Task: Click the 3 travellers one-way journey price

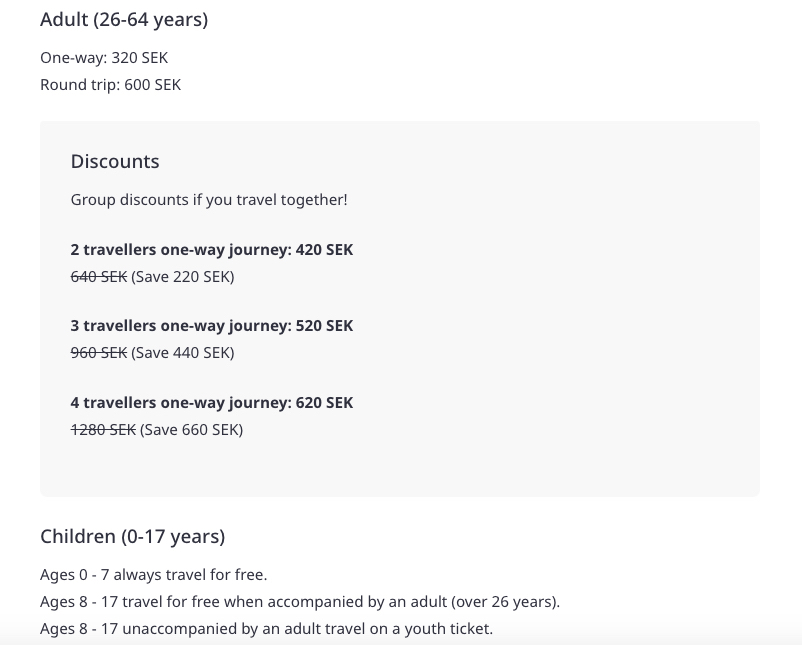Action: tap(212, 326)
